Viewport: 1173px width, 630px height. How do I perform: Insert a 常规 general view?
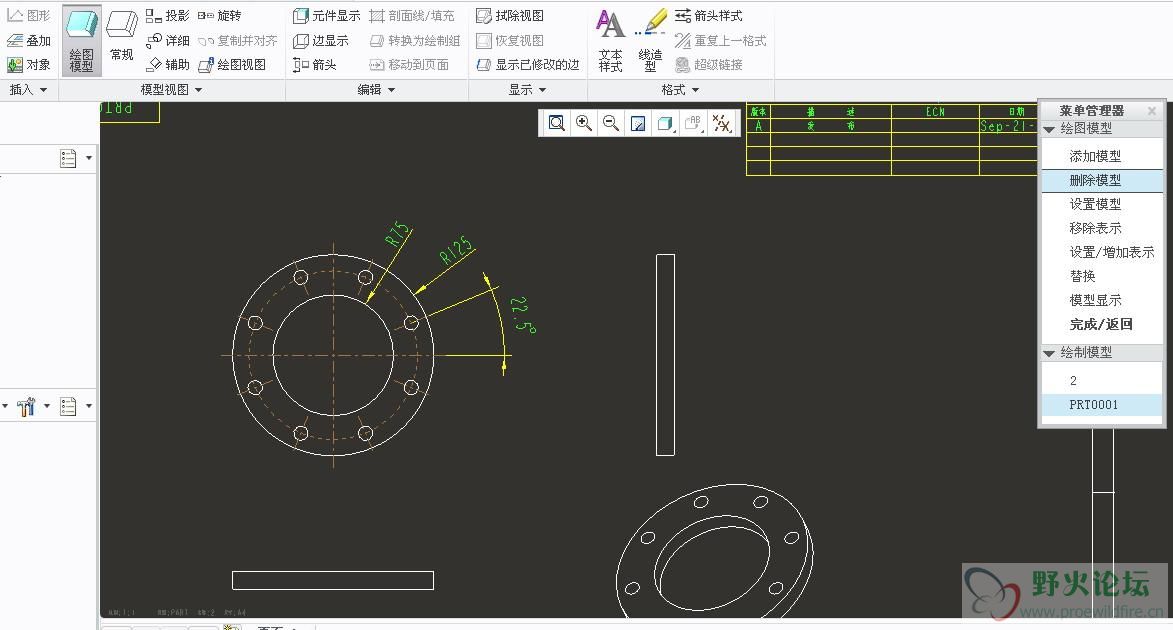[121, 37]
